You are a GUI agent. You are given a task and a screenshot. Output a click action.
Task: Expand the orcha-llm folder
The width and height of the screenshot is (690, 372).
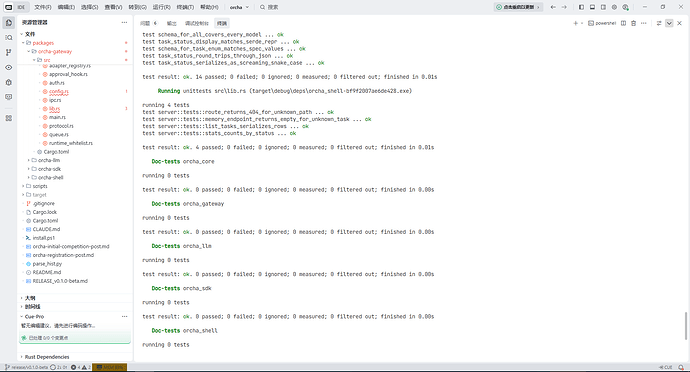48,160
